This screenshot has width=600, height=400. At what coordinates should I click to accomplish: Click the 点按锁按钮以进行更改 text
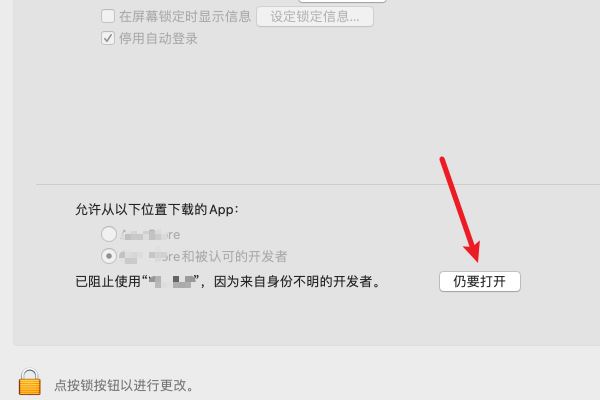(124, 385)
